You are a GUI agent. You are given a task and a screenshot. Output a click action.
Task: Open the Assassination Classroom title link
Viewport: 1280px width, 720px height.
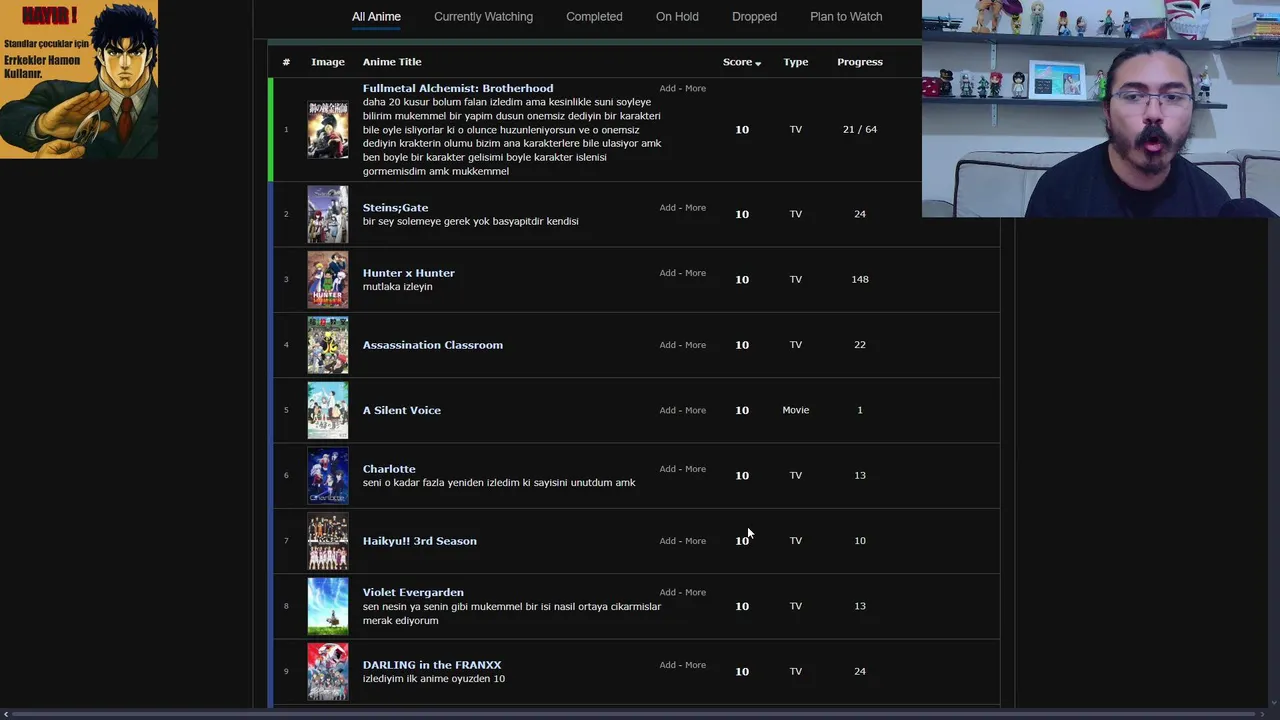[x=432, y=345]
